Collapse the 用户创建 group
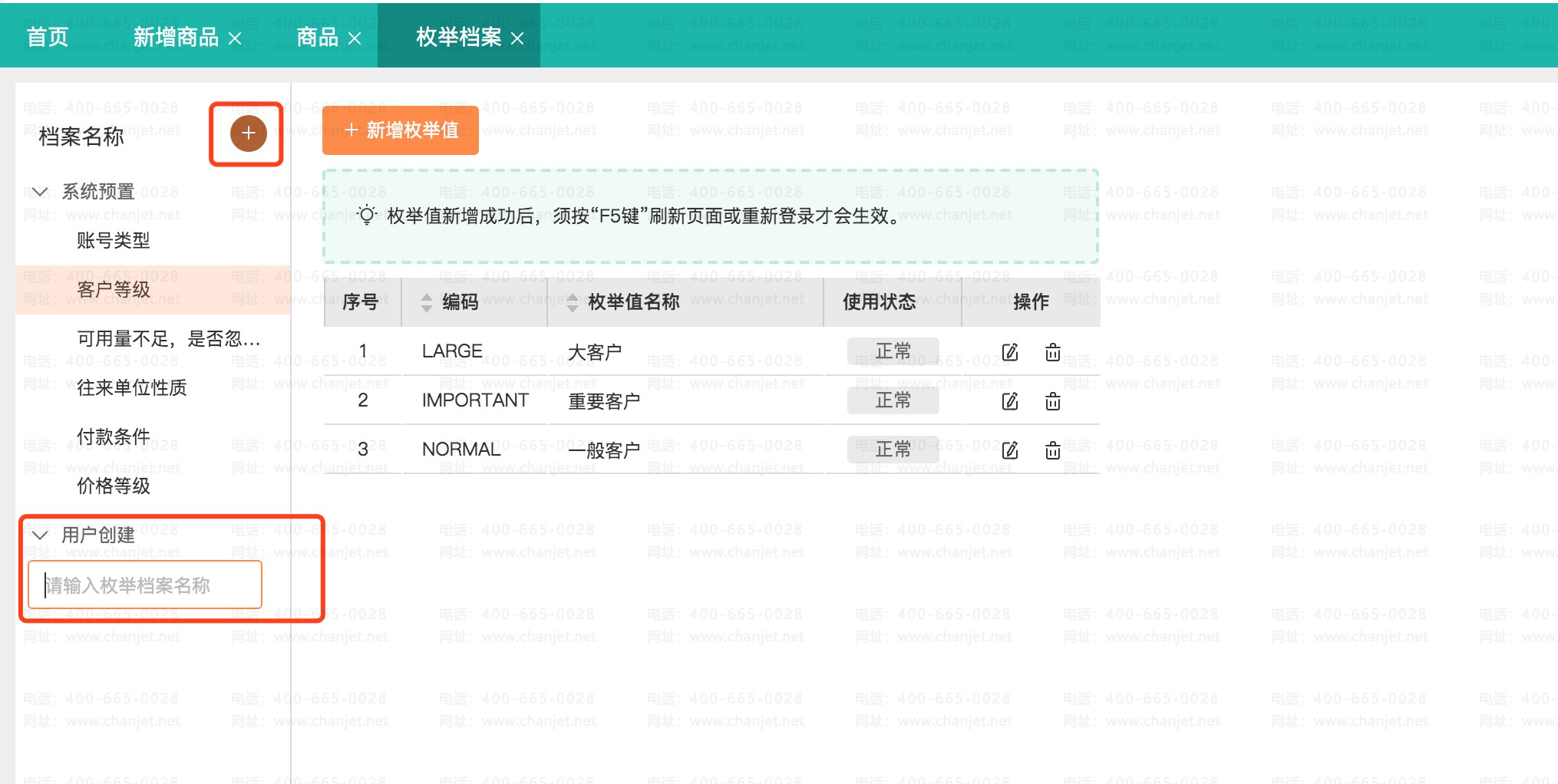The image size is (1558, 784). tap(40, 535)
